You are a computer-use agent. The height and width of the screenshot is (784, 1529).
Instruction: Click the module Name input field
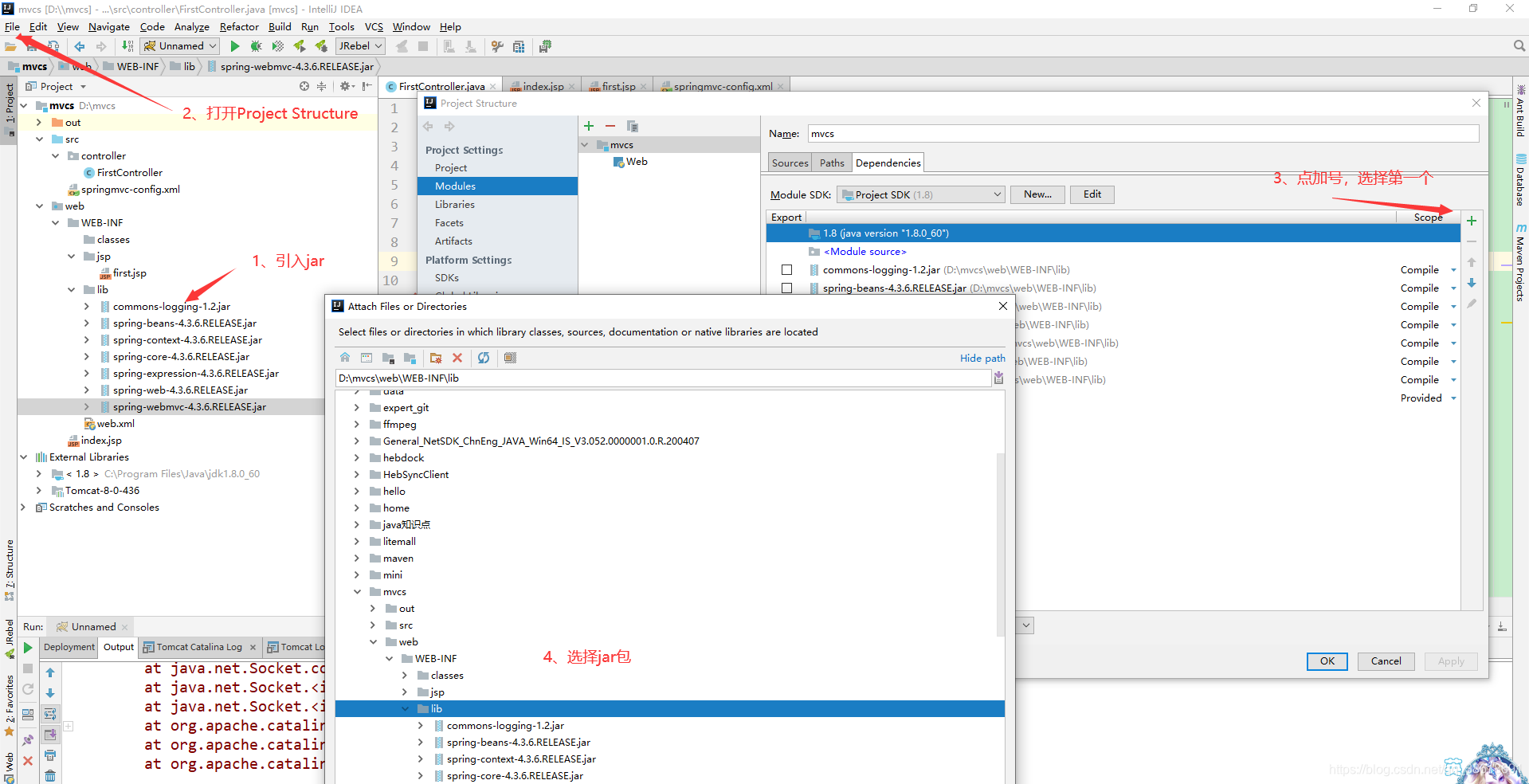(1143, 134)
